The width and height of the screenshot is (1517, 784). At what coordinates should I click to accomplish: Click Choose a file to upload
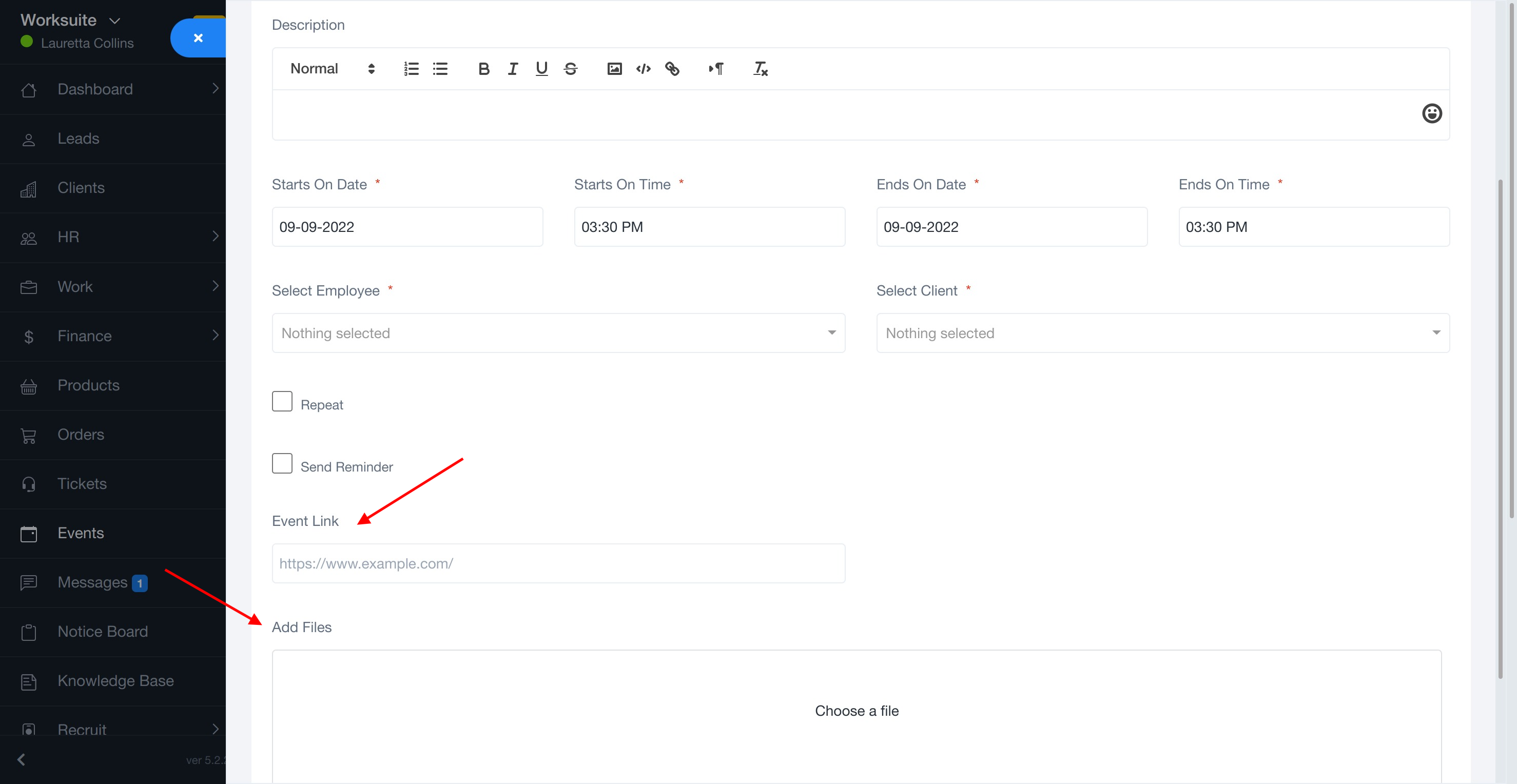point(856,711)
